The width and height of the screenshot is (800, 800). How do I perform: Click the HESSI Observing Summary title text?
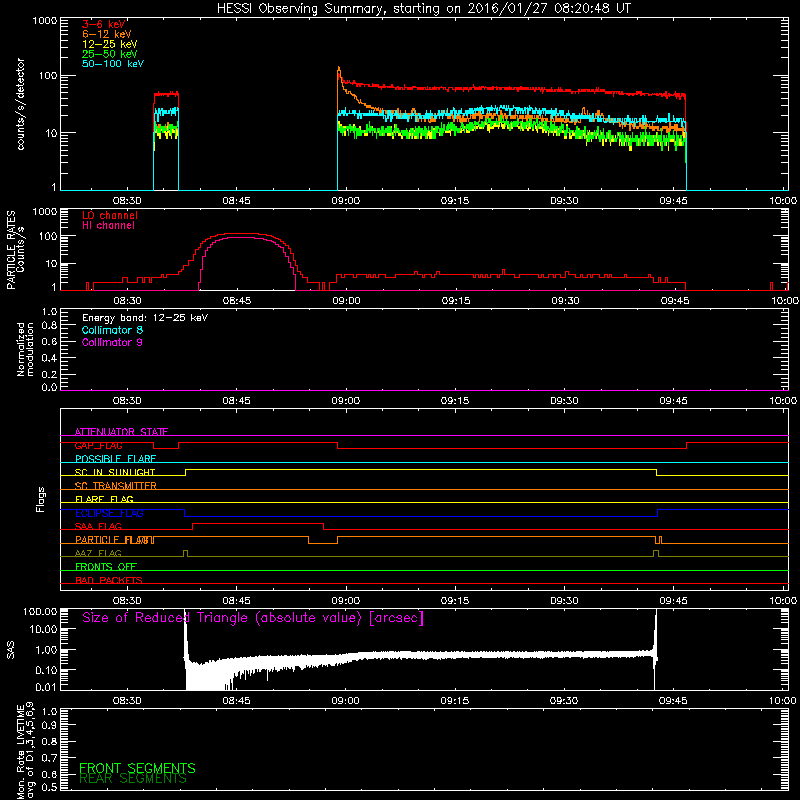423,9
